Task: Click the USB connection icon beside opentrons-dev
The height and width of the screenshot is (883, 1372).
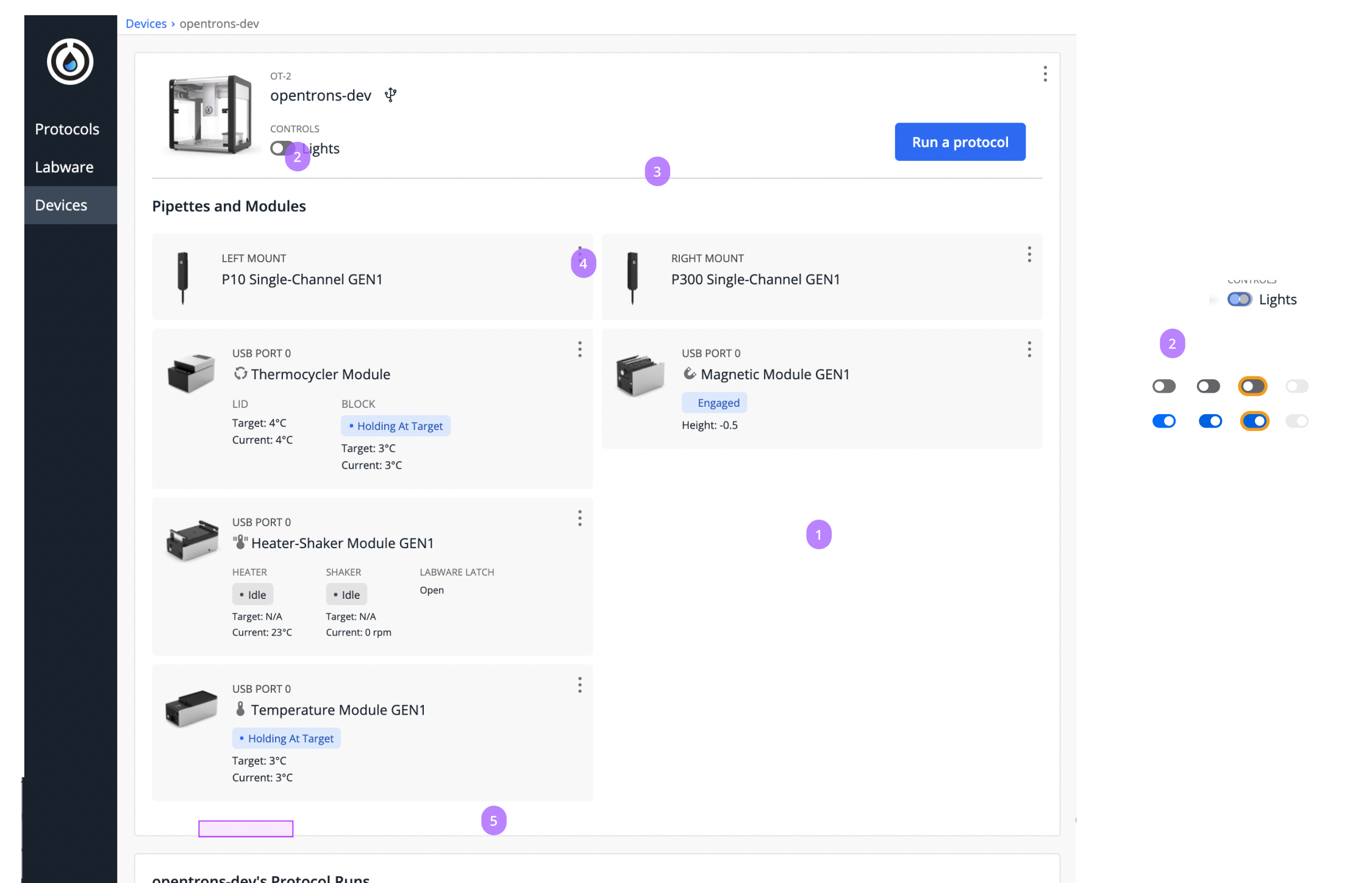Action: [390, 95]
